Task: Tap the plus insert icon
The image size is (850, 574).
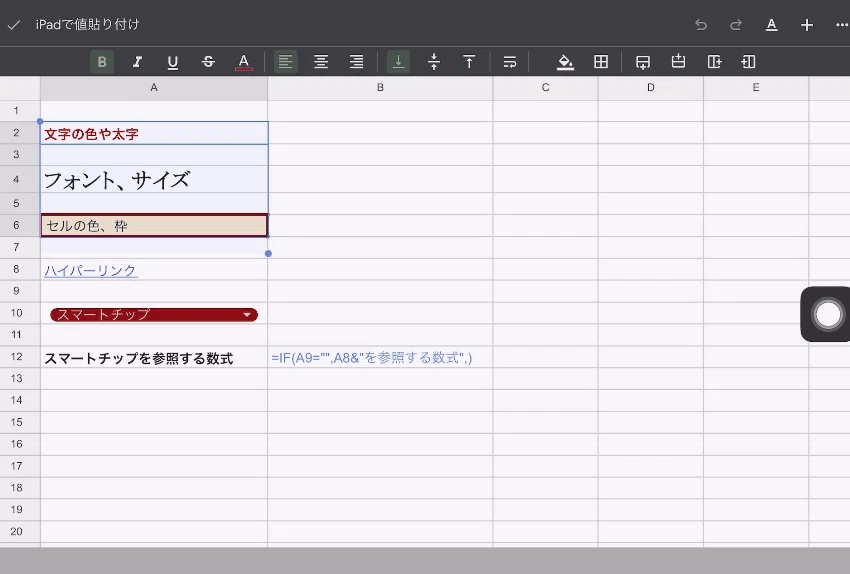Action: coord(807,25)
